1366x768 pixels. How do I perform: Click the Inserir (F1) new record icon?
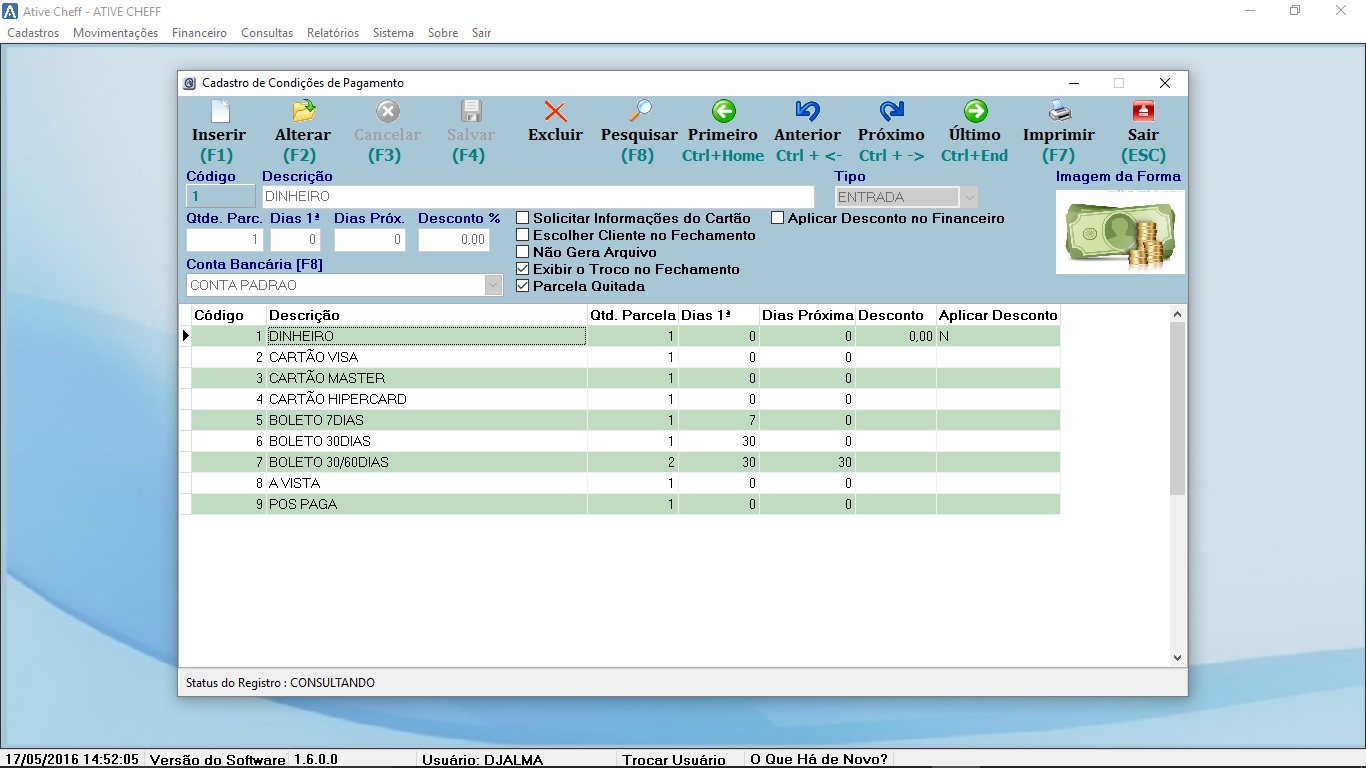pos(219,111)
